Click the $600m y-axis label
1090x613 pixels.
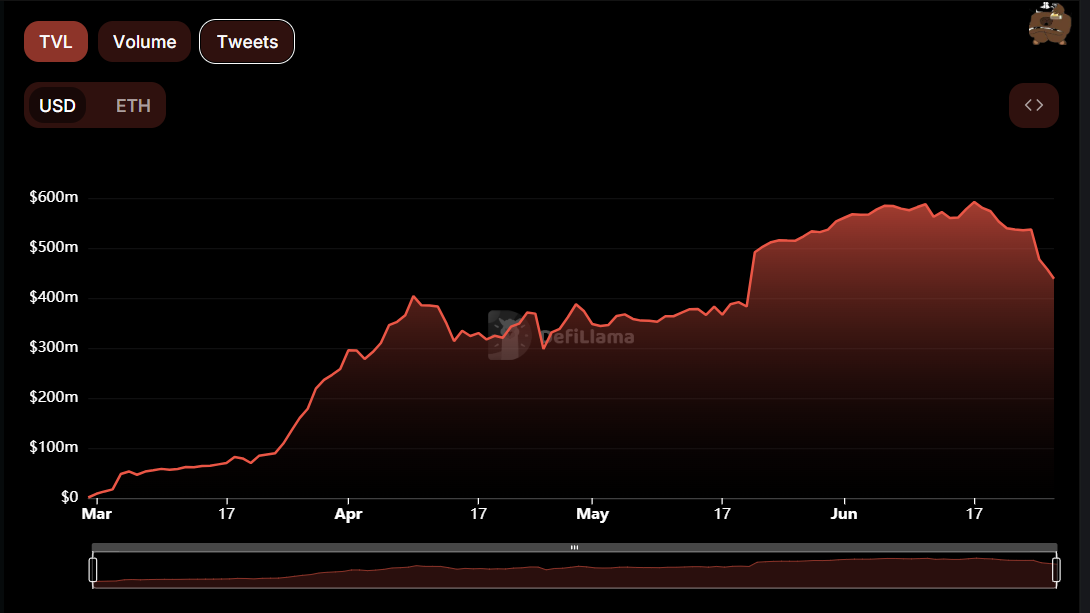54,197
